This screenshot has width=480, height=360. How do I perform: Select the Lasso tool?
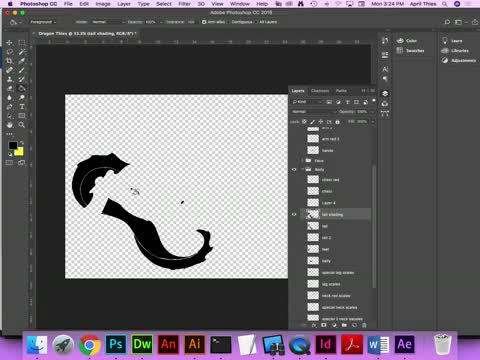(9, 52)
